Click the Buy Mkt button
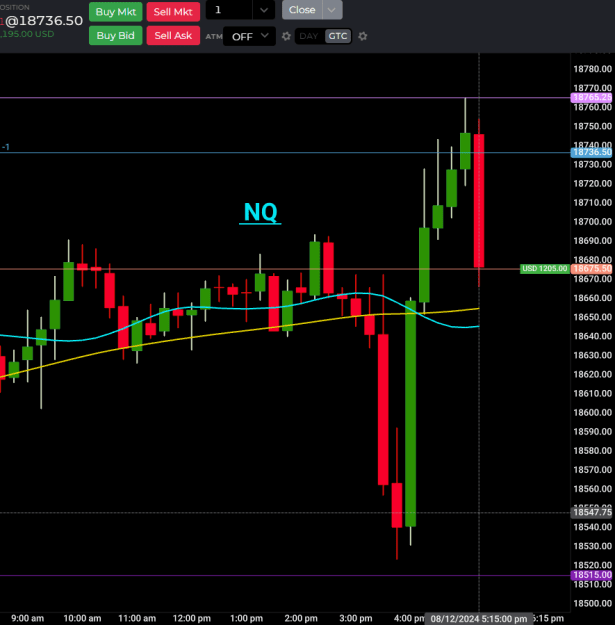Viewport: 615px width, 625px height. point(116,12)
